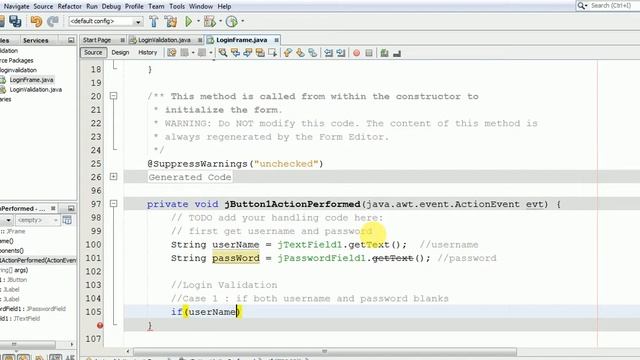Viewport: 640px width, 360px height.
Task: Switch to the Services panel tab
Action: [36, 40]
